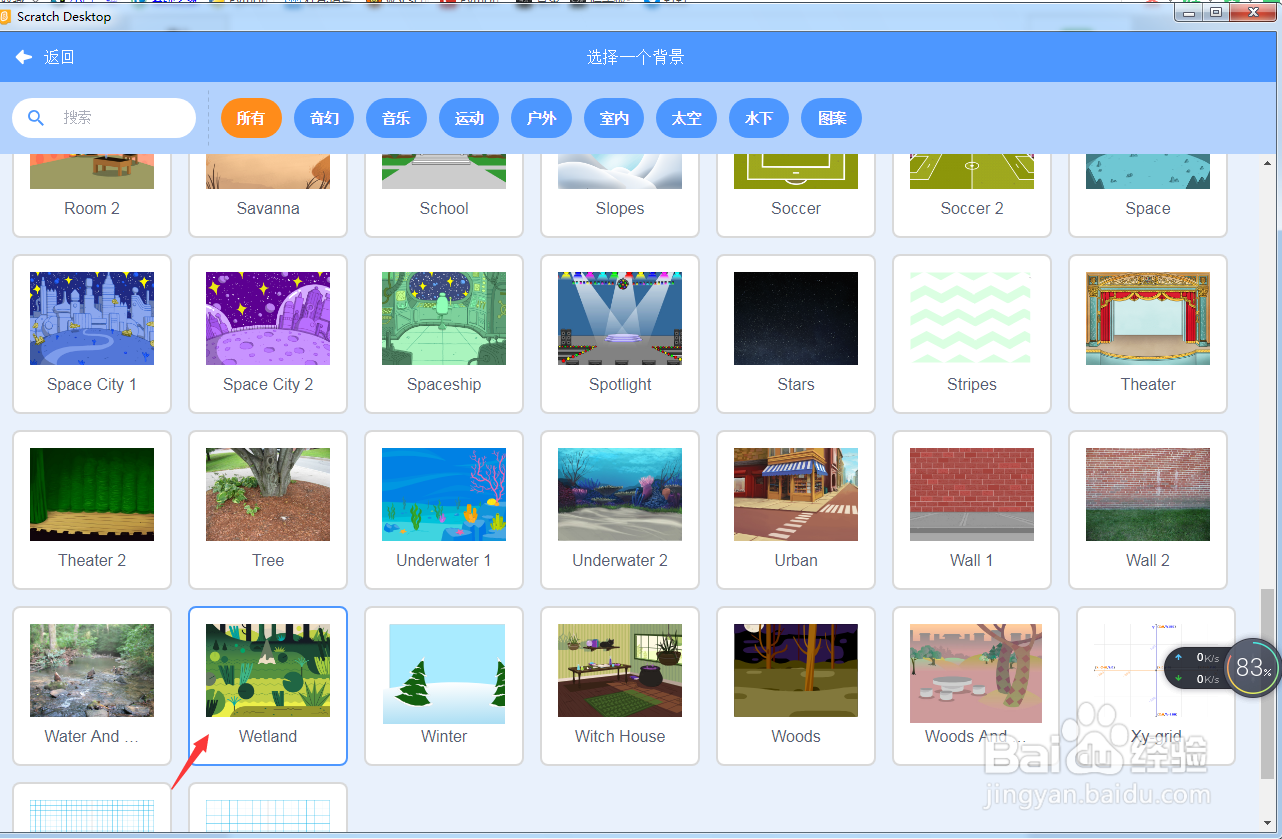Select the 所有 category filter
This screenshot has width=1282, height=839.
coord(251,118)
